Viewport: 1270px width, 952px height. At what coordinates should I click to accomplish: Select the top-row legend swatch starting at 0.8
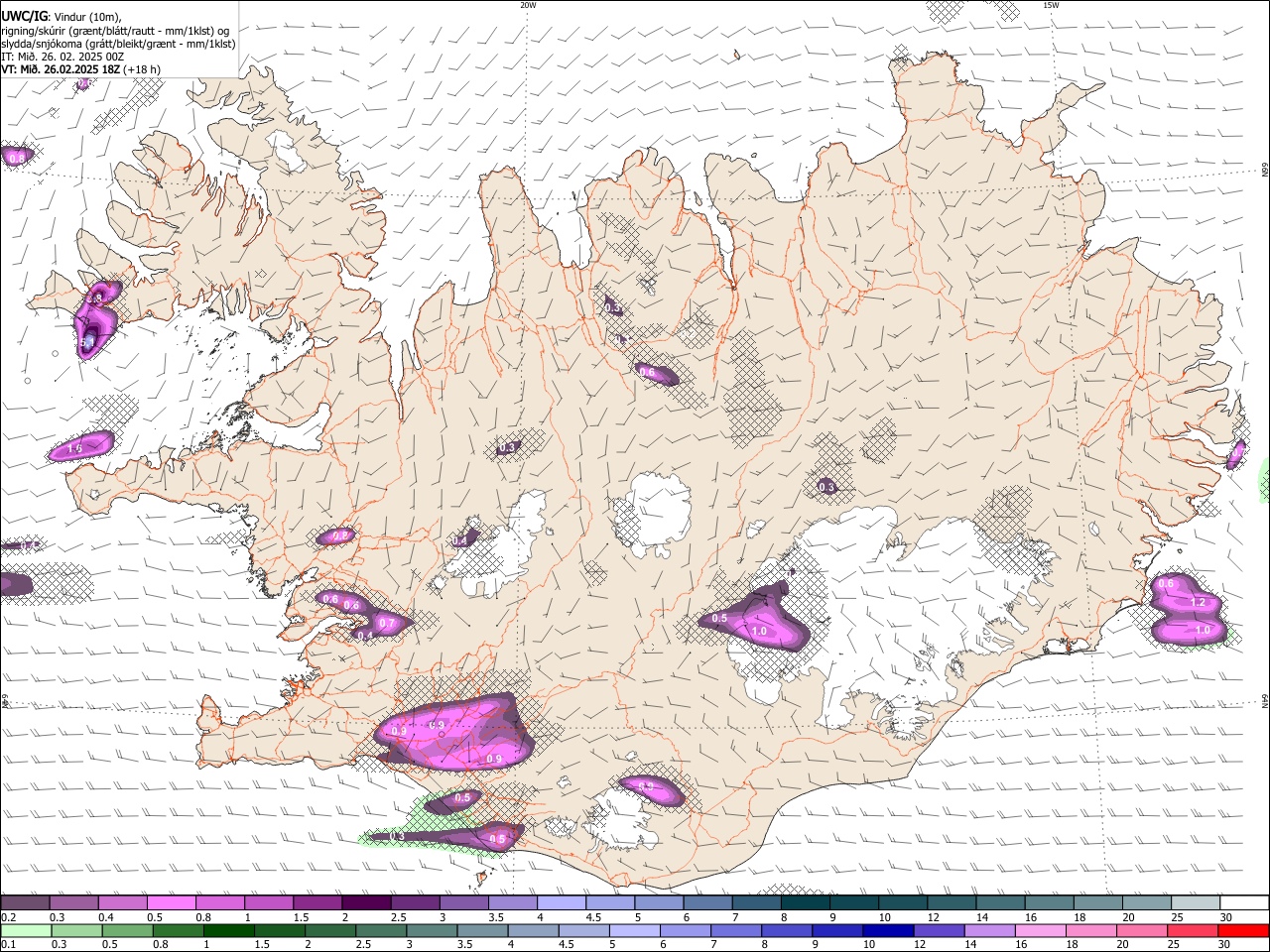pyautogui.click(x=220, y=903)
